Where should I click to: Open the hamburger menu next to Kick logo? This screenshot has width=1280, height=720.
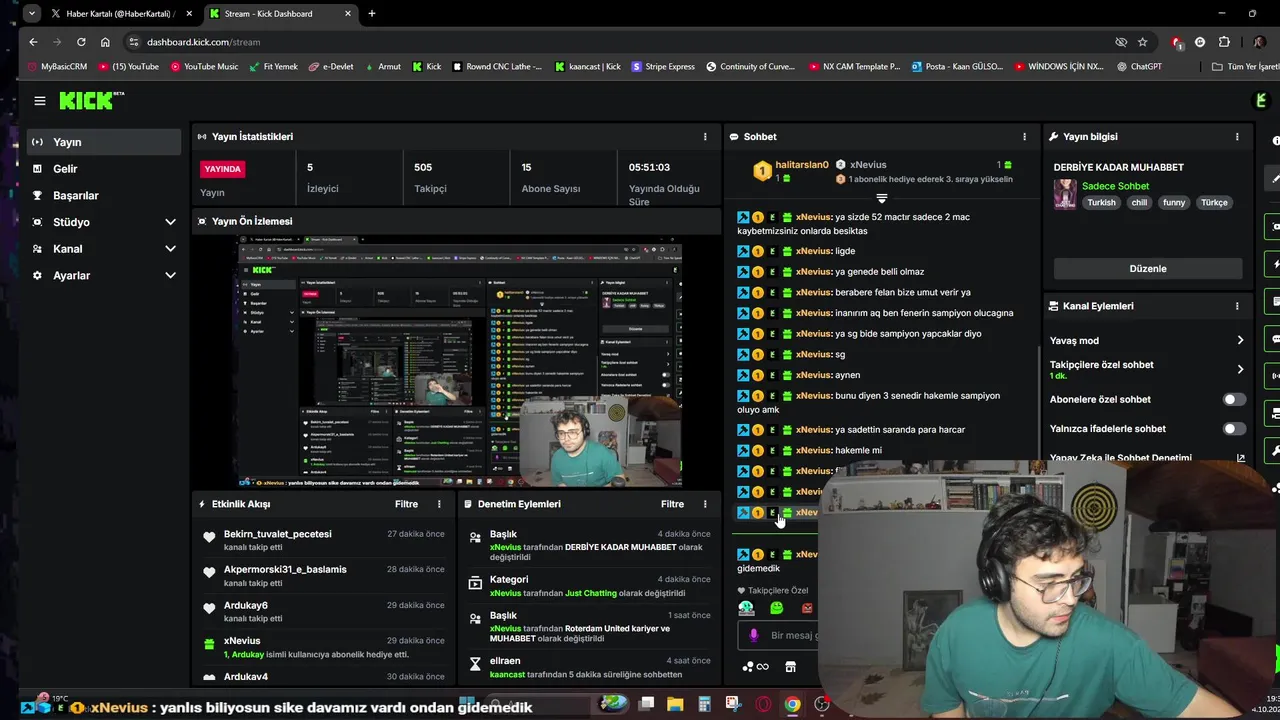(x=40, y=101)
